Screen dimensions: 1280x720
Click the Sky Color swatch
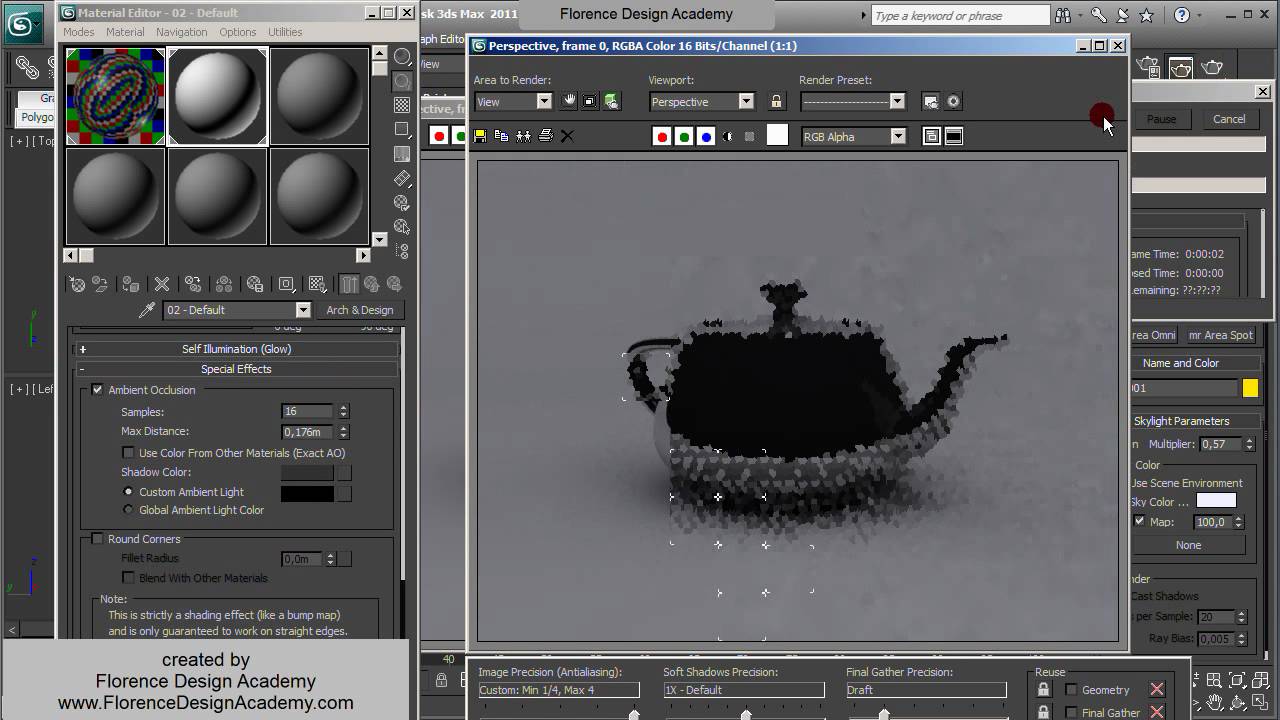(x=1216, y=501)
